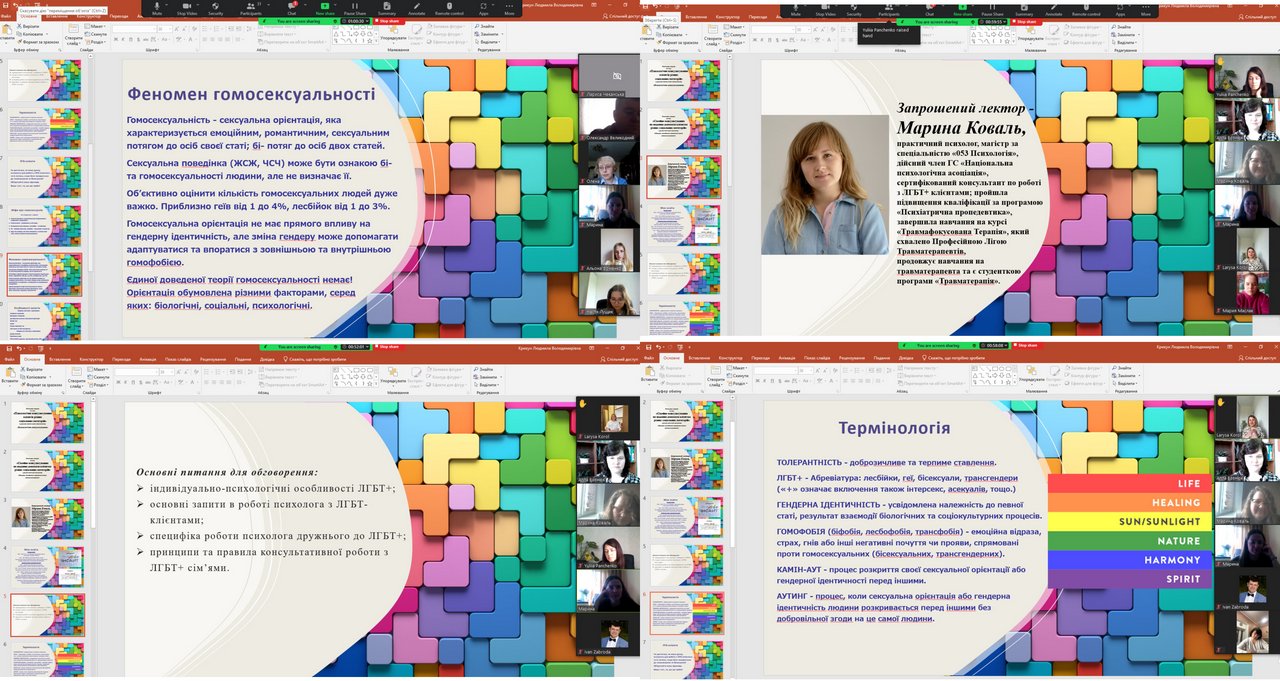
Task: Toggle Stop Video above the Феномен гомосексуальності slide
Action: point(186,8)
